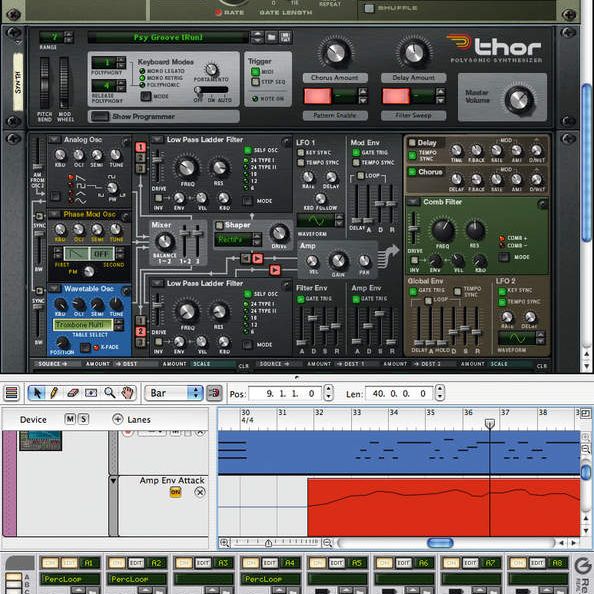594x594 pixels.
Task: Enable the Trigger MIDI button
Action: pyautogui.click(x=255, y=72)
